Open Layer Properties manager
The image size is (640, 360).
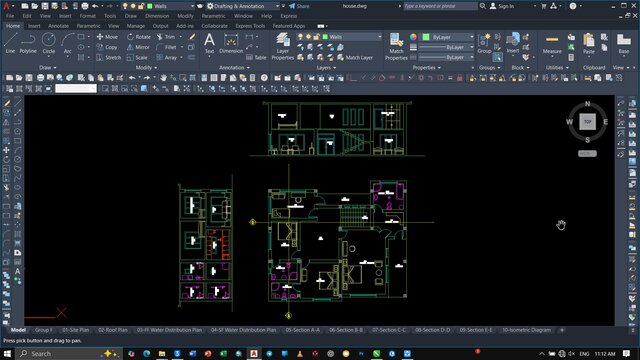tap(282, 47)
